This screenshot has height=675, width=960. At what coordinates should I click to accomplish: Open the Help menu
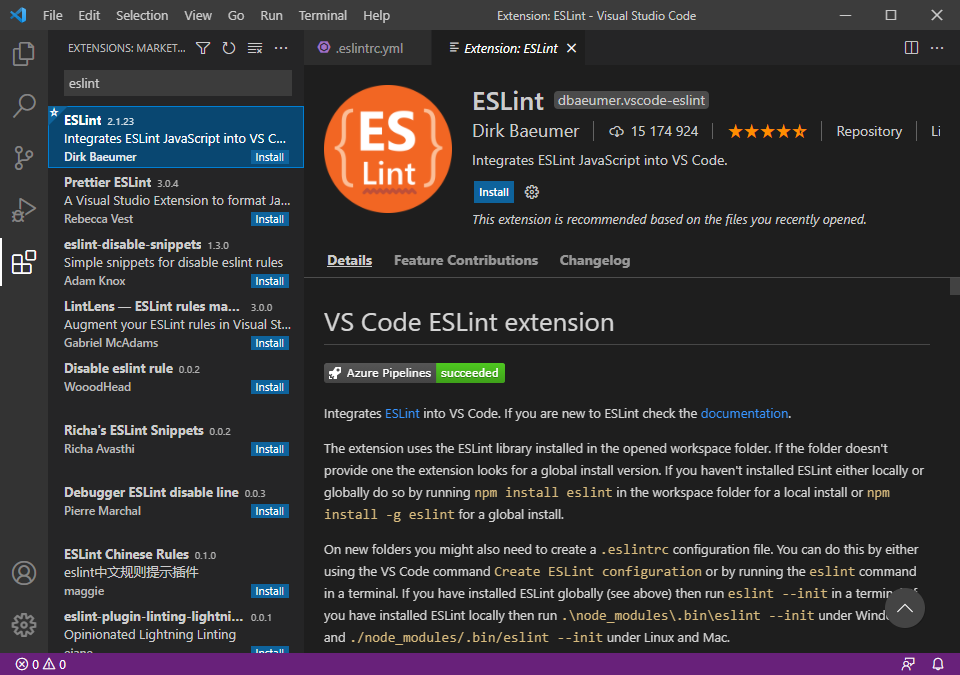point(376,15)
